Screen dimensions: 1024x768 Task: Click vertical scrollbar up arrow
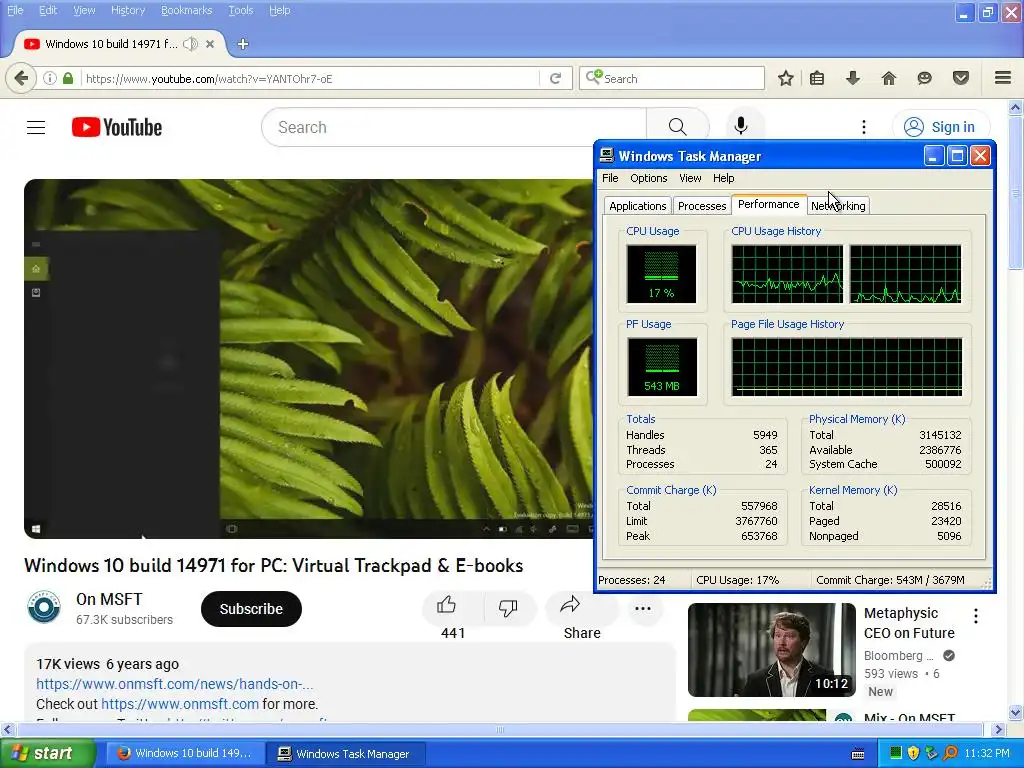point(1016,107)
